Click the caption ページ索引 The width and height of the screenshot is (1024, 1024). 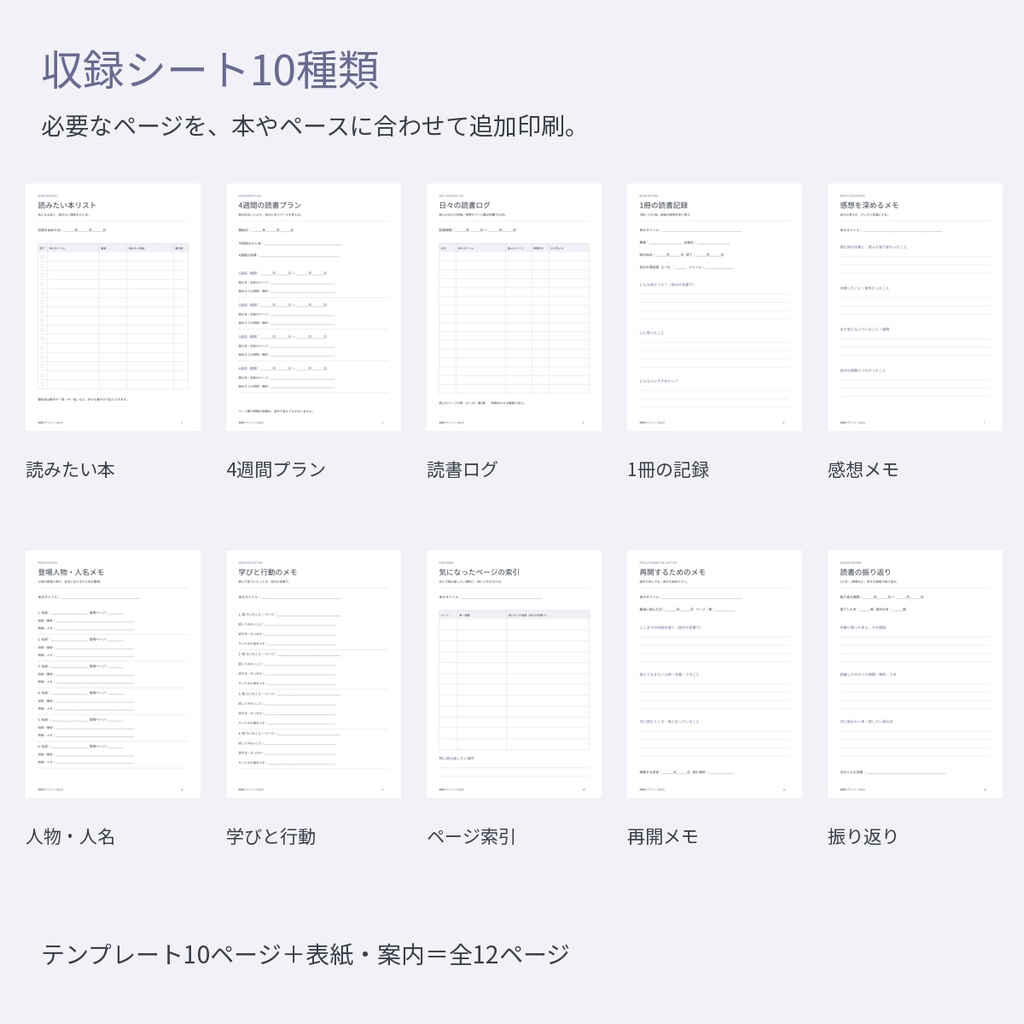[472, 837]
